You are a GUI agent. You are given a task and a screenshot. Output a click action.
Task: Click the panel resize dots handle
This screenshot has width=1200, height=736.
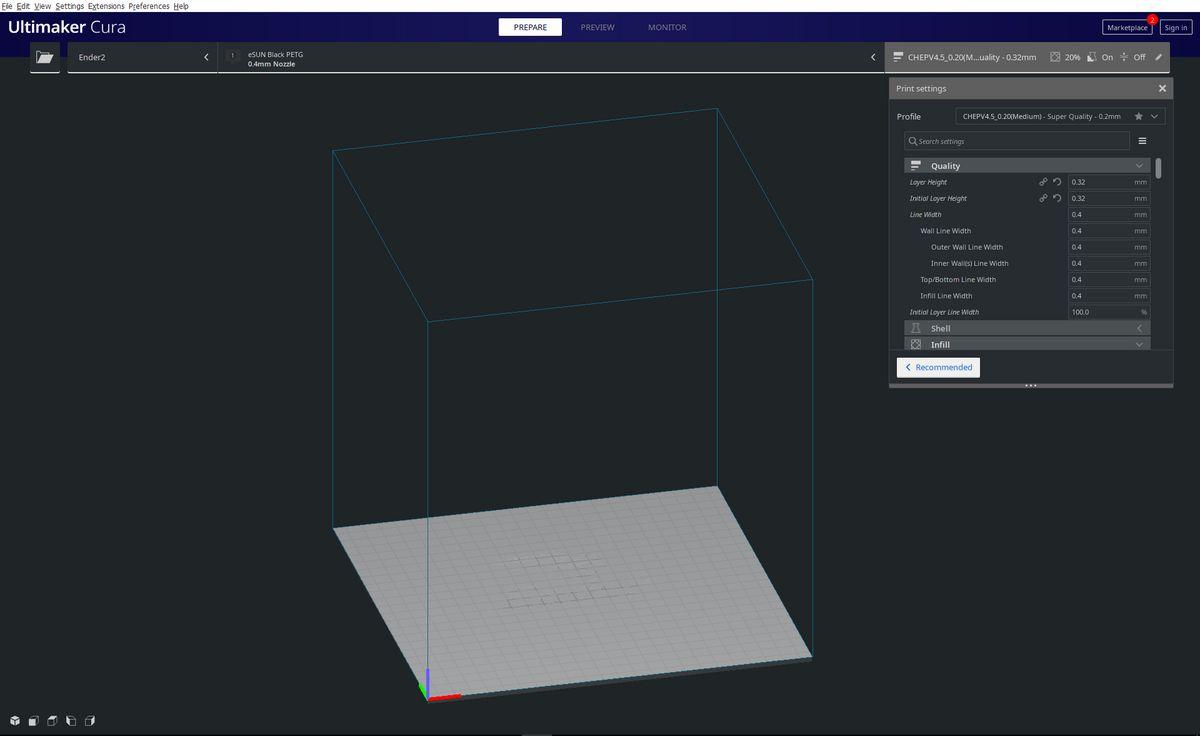pos(1031,385)
